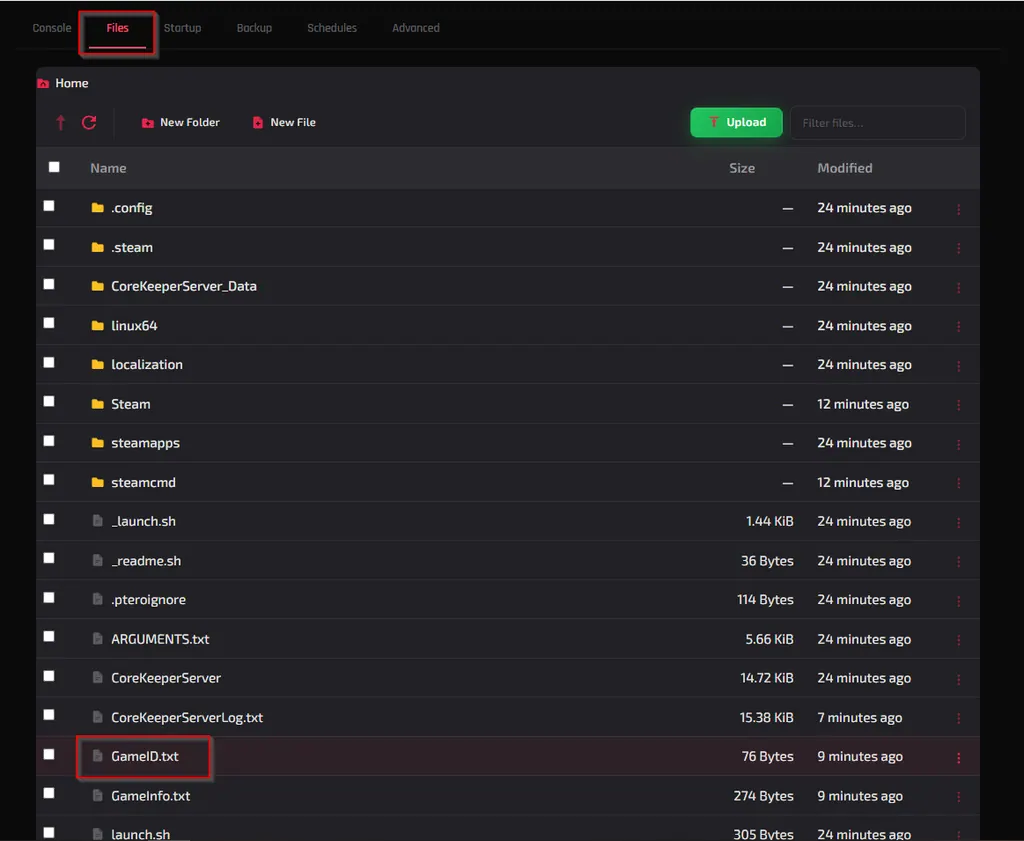This screenshot has width=1024, height=841.
Task: Click the ARGUMENTS.txt file icon
Action: click(x=97, y=639)
